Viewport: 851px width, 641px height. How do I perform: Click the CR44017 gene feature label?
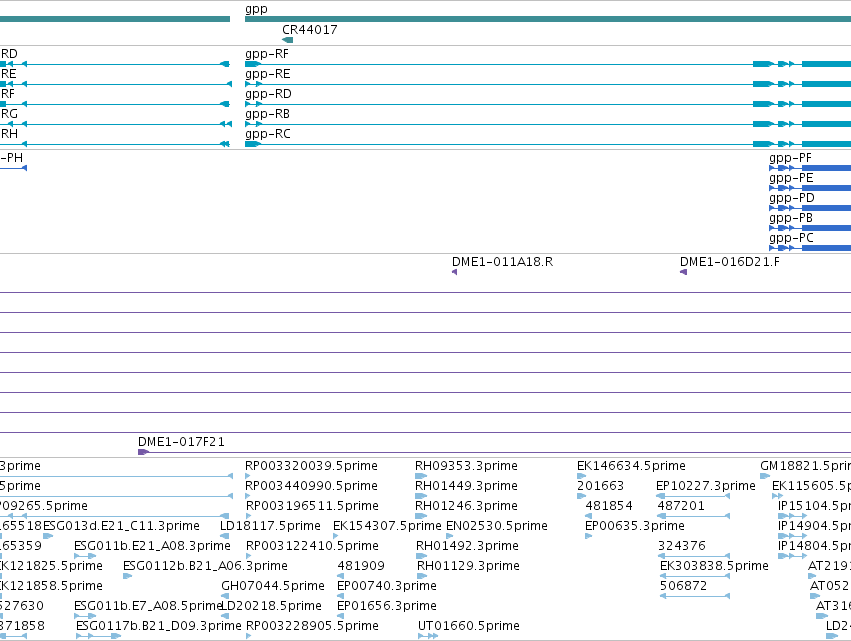(310, 30)
